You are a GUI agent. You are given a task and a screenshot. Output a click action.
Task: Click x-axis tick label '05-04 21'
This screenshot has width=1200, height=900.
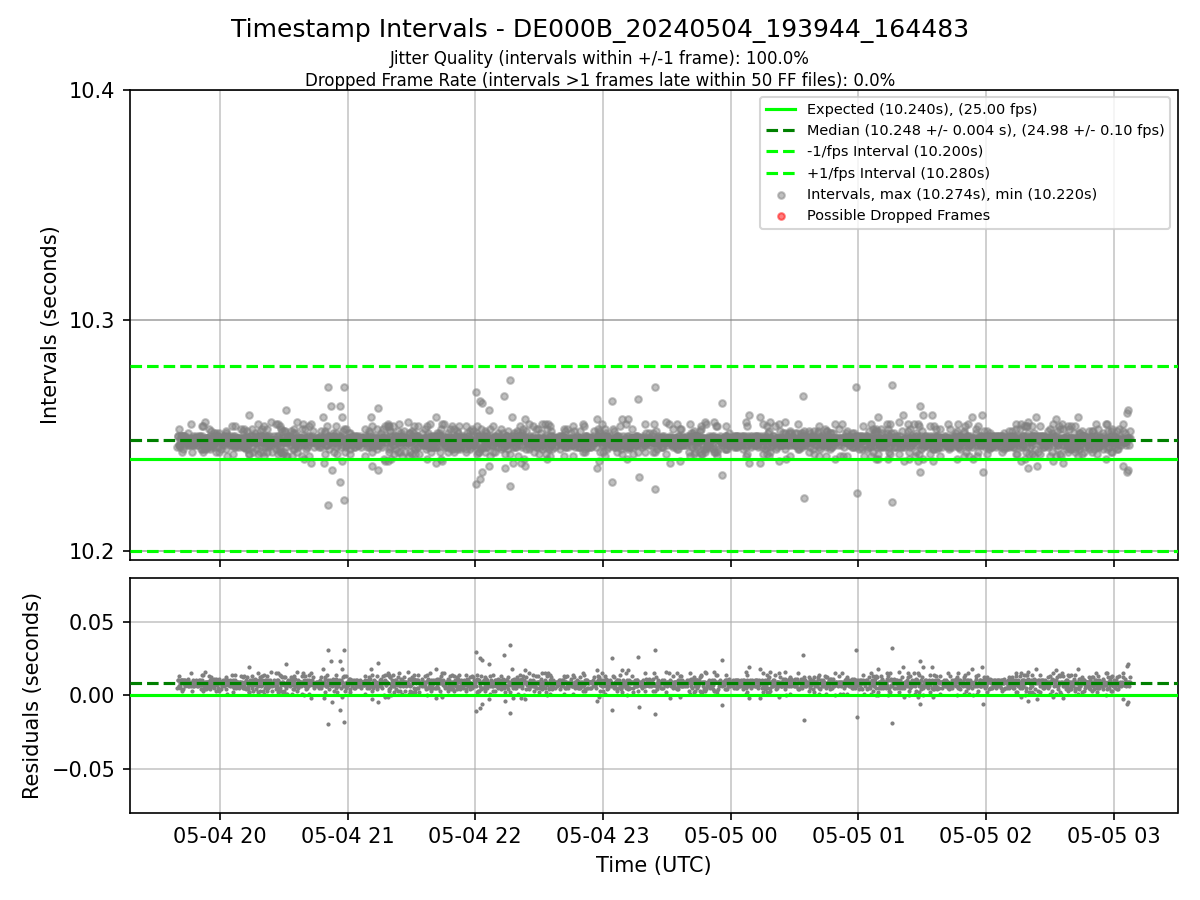pos(347,835)
